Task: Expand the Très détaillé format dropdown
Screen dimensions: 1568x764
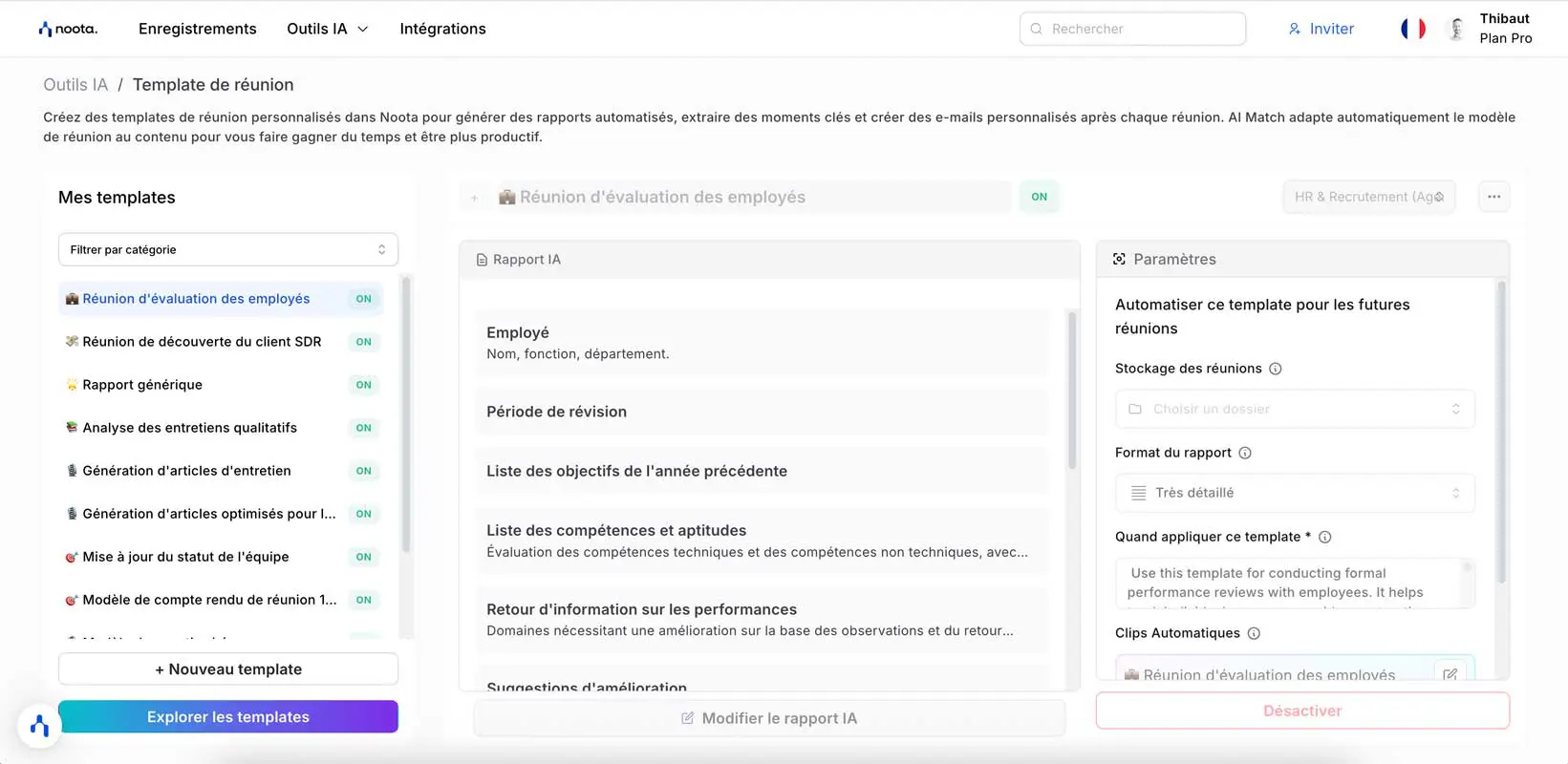Action: point(1294,493)
